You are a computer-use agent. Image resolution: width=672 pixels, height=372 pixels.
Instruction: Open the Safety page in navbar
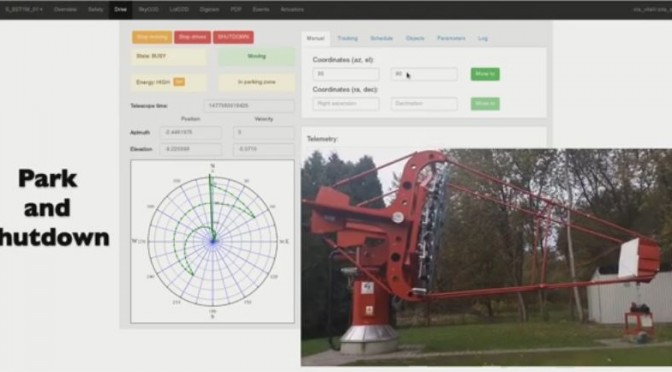(96, 9)
